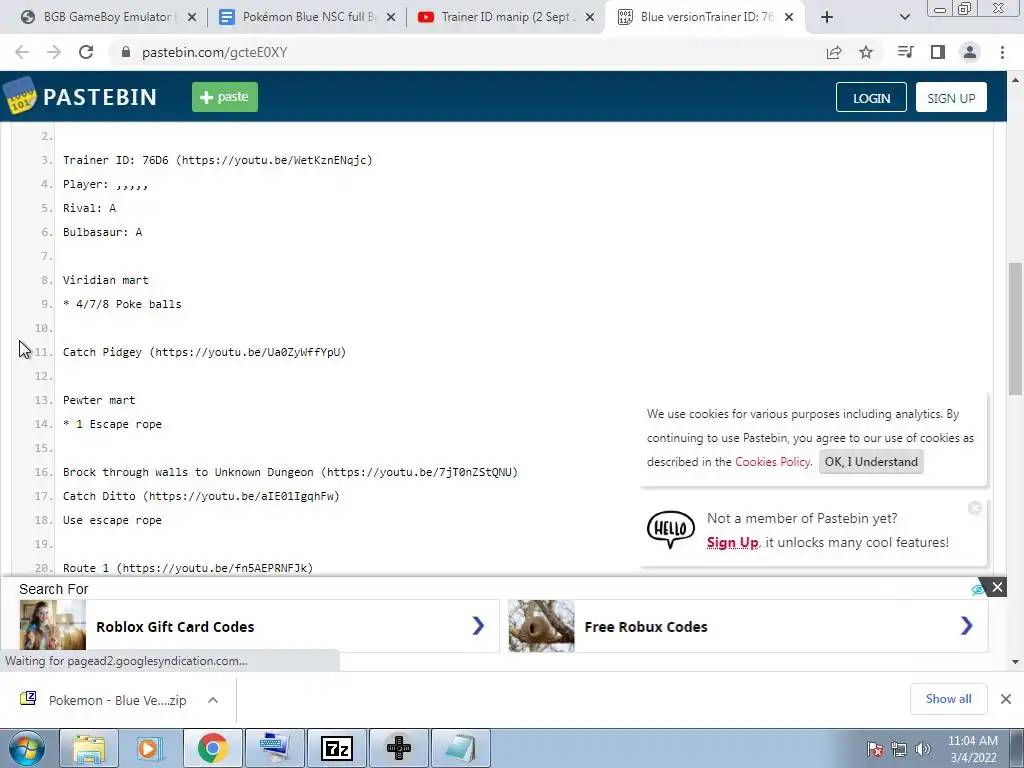
Task: Open the 7-Zip taskbar icon
Action: [337, 748]
